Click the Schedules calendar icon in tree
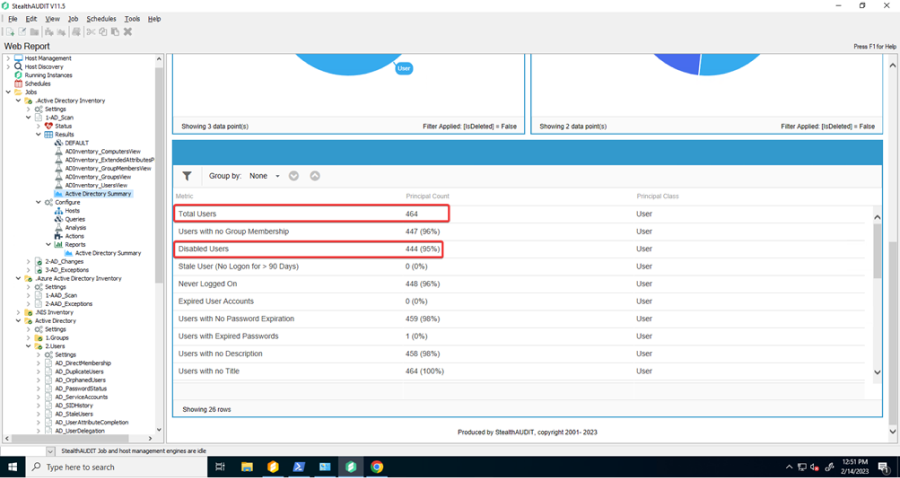 coord(18,84)
